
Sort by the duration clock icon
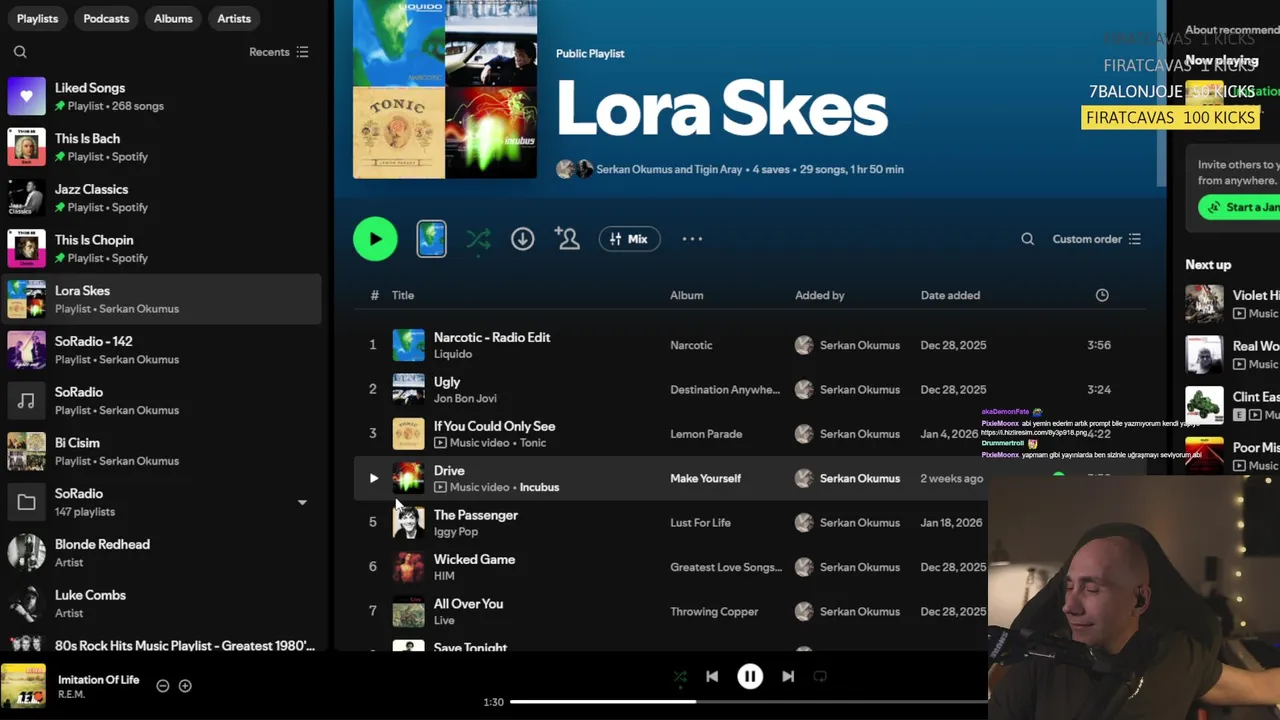click(1102, 295)
